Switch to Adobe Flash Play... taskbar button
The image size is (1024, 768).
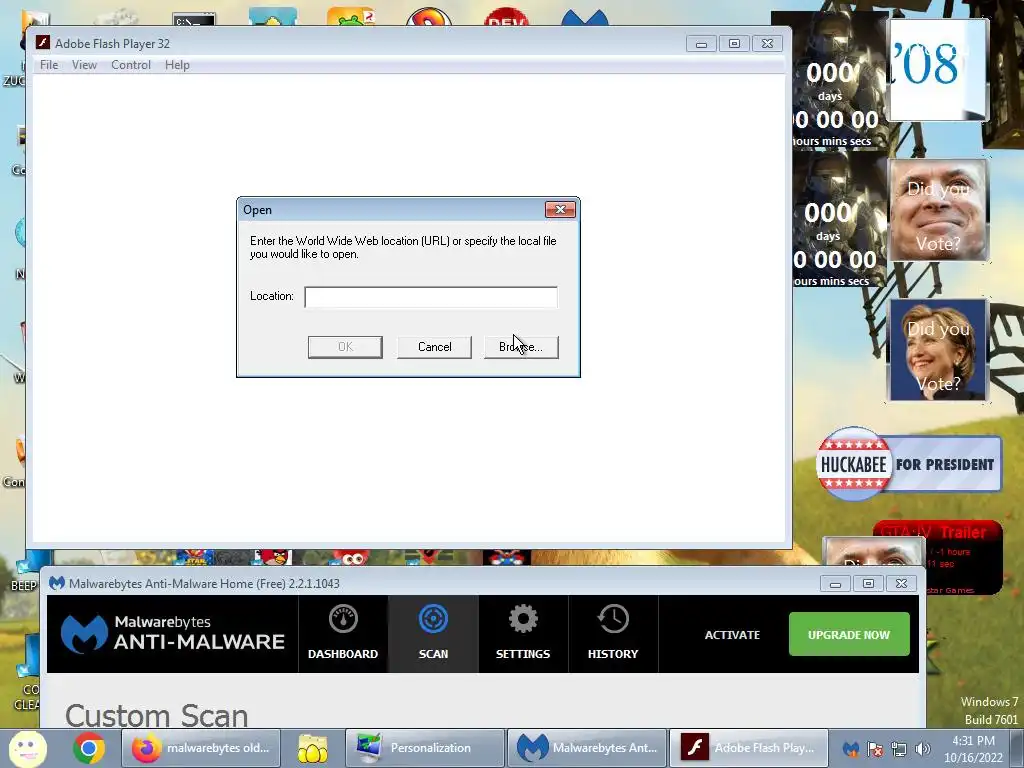pos(749,748)
